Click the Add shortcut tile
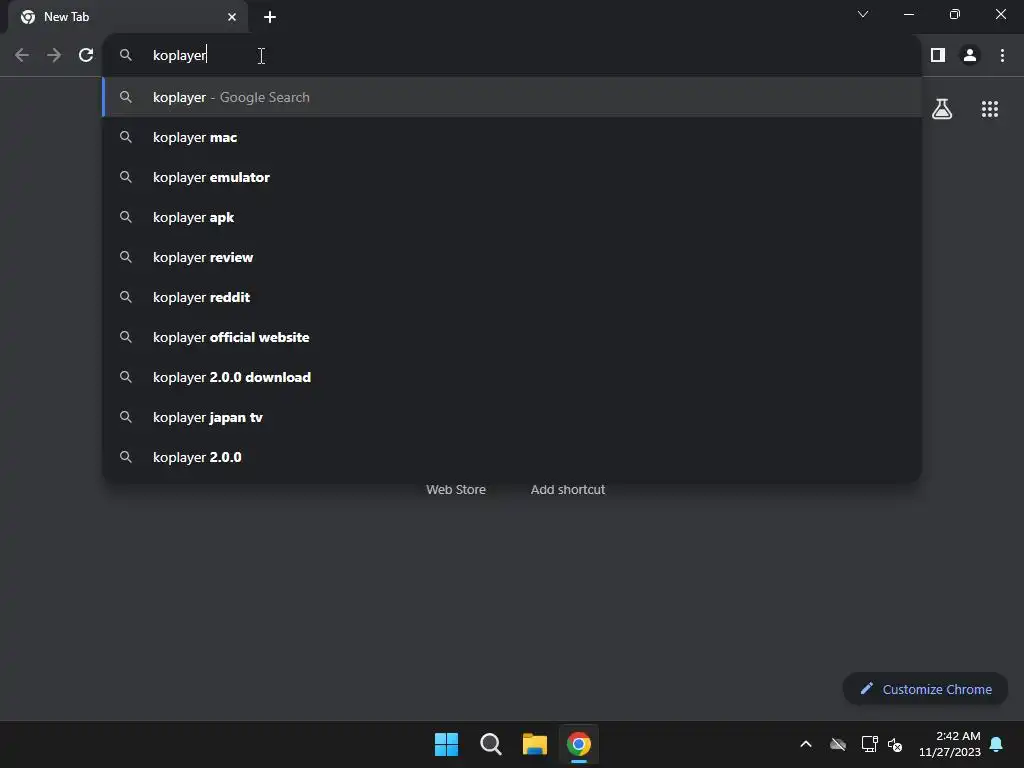 click(568, 490)
